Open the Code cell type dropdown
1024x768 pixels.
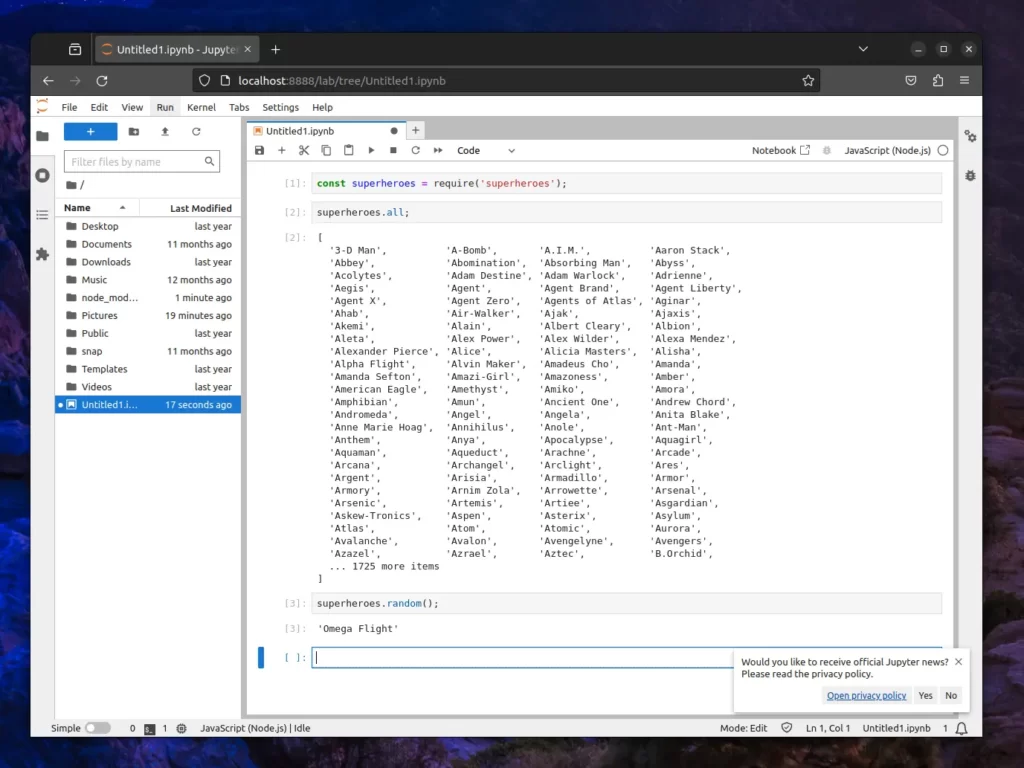(x=486, y=150)
